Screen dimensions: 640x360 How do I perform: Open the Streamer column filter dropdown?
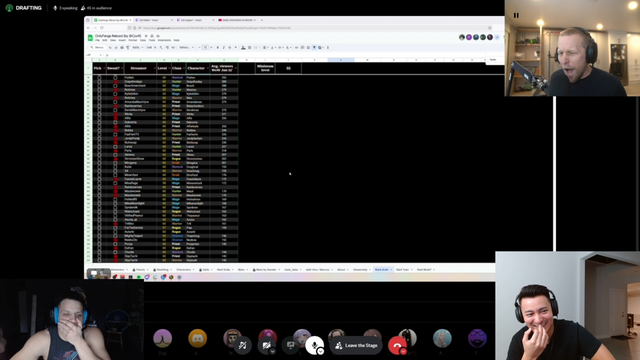pyautogui.click(x=154, y=68)
